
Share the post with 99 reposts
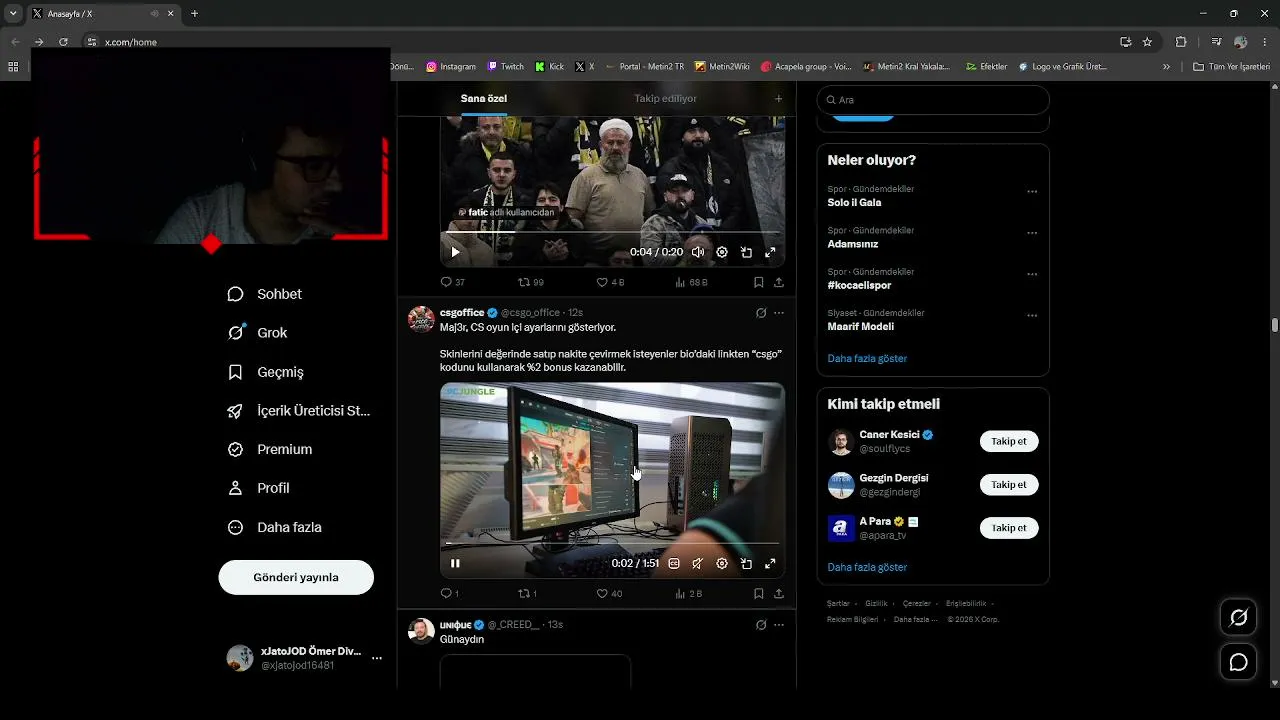point(779,282)
